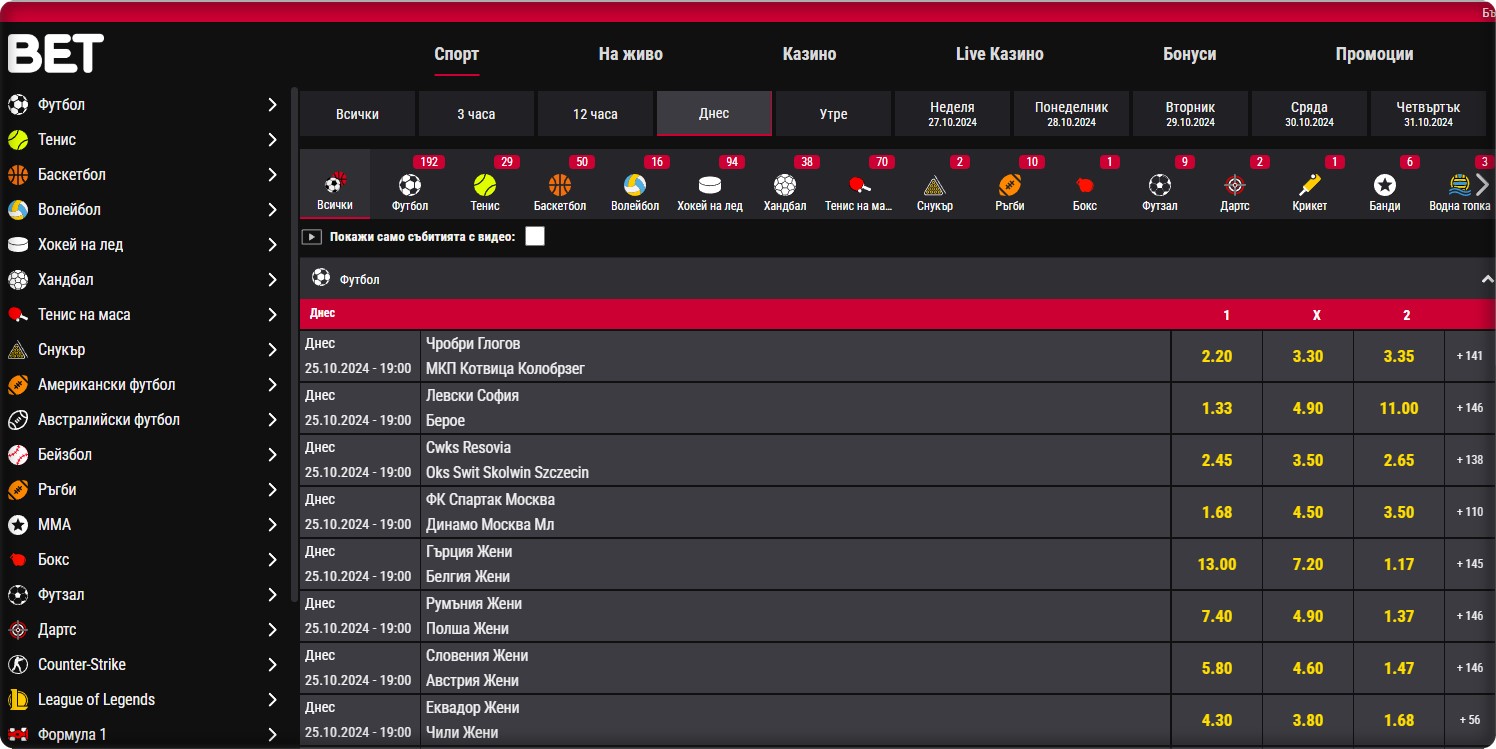Screen dimensions: 1496x749
Task: Open the Казино tab
Action: pyautogui.click(x=809, y=55)
